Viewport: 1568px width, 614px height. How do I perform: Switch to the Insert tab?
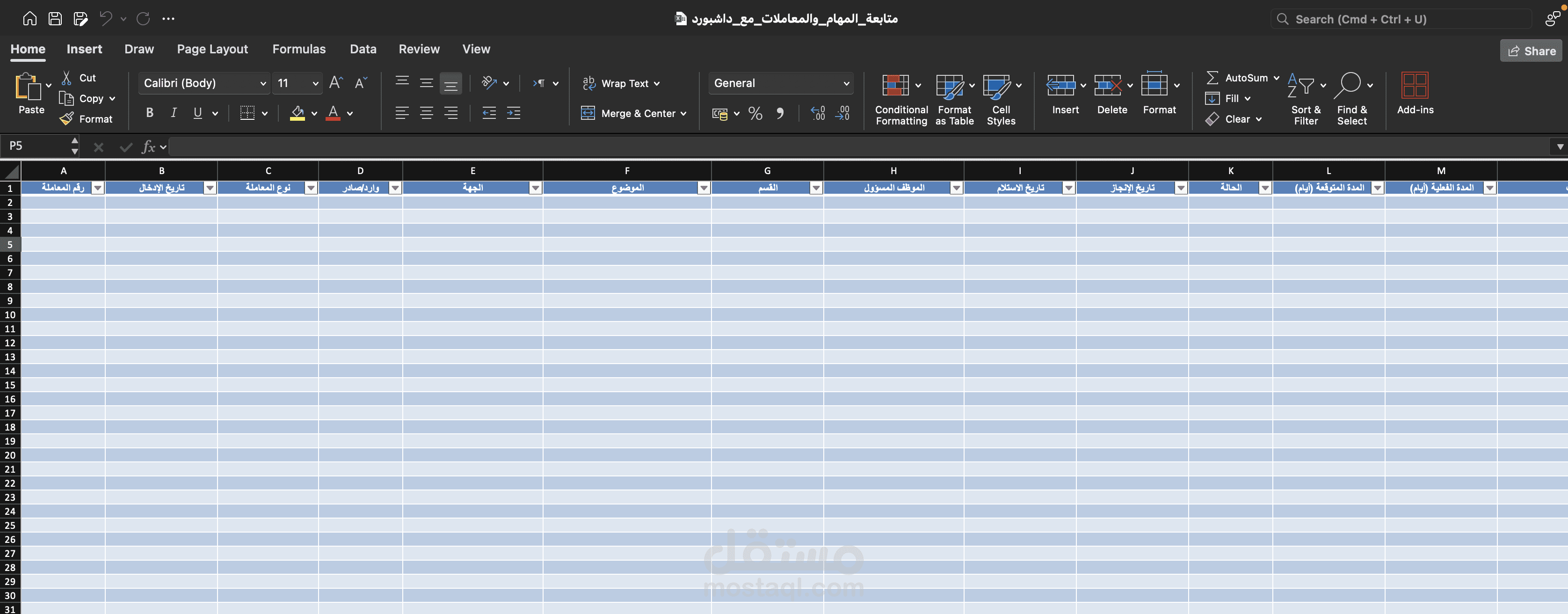click(x=84, y=49)
